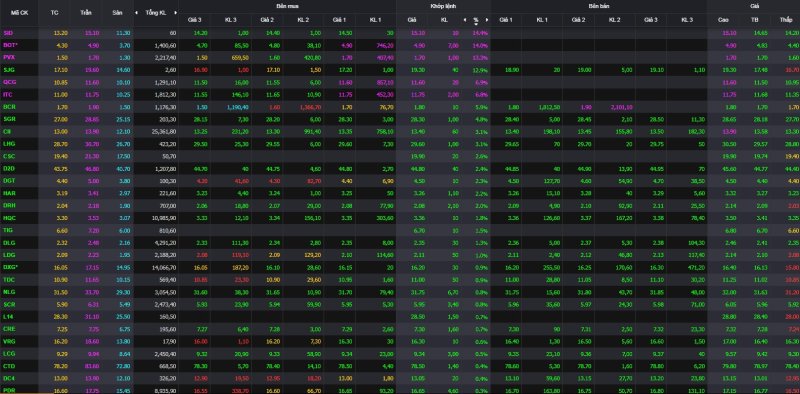Click the right arrow beside Tổng KL
The image size is (800, 394).
pyautogui.click(x=176, y=13)
